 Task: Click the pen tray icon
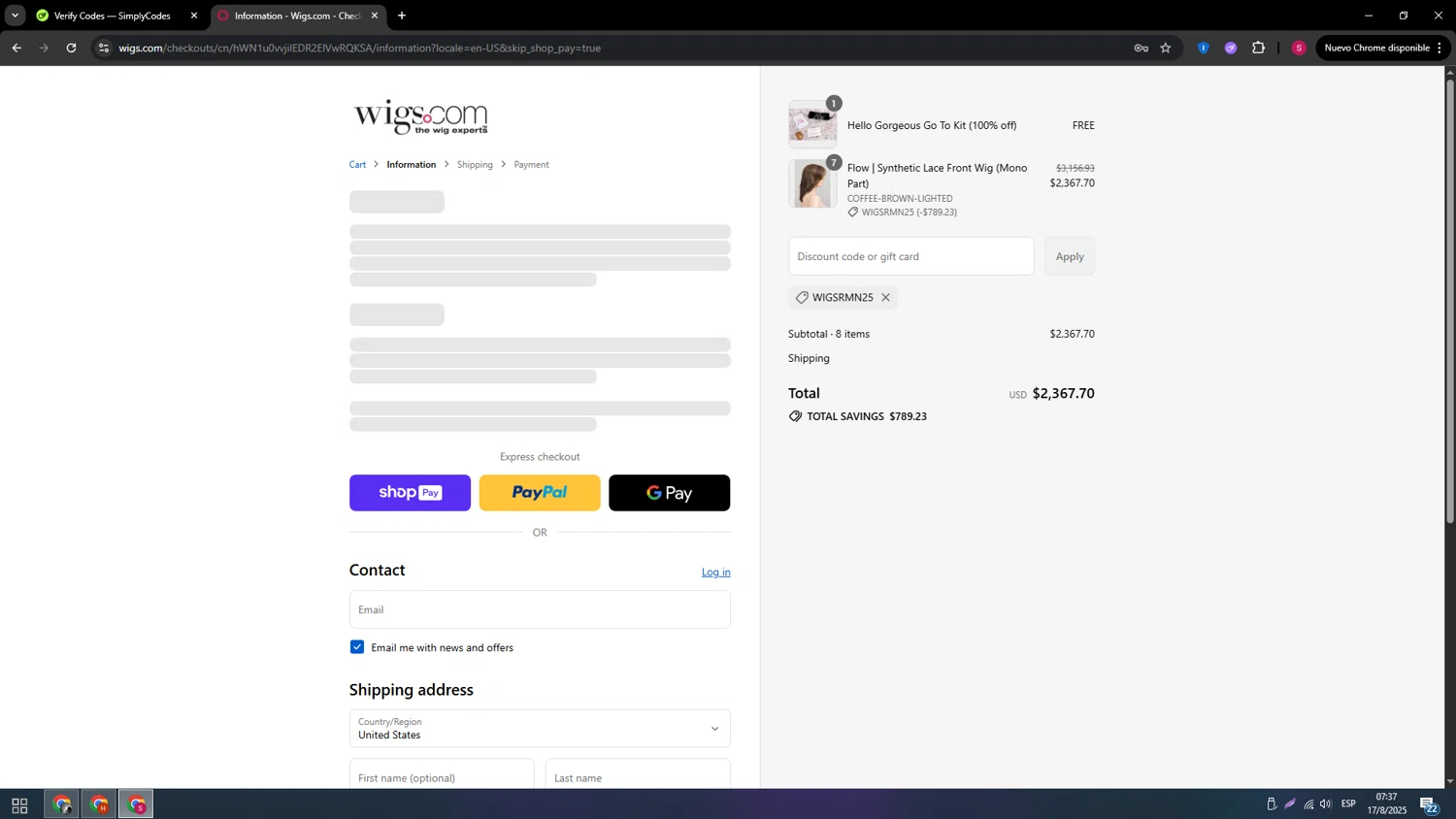1290,803
